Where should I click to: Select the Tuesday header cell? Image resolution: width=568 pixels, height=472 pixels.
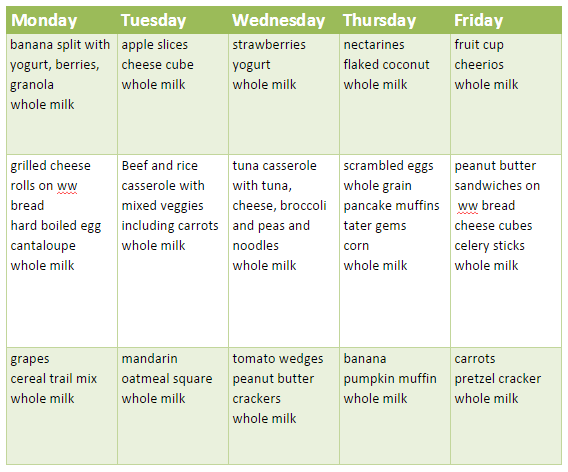pos(173,20)
